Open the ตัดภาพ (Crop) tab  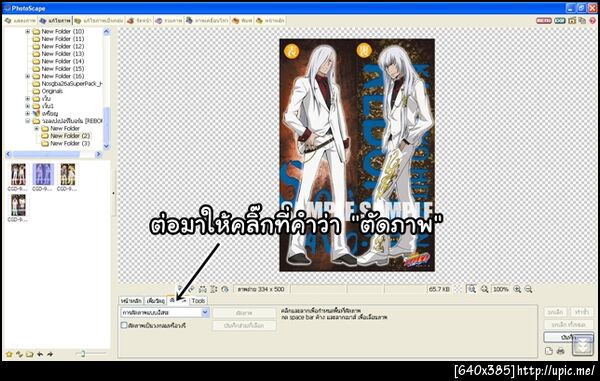(x=178, y=301)
